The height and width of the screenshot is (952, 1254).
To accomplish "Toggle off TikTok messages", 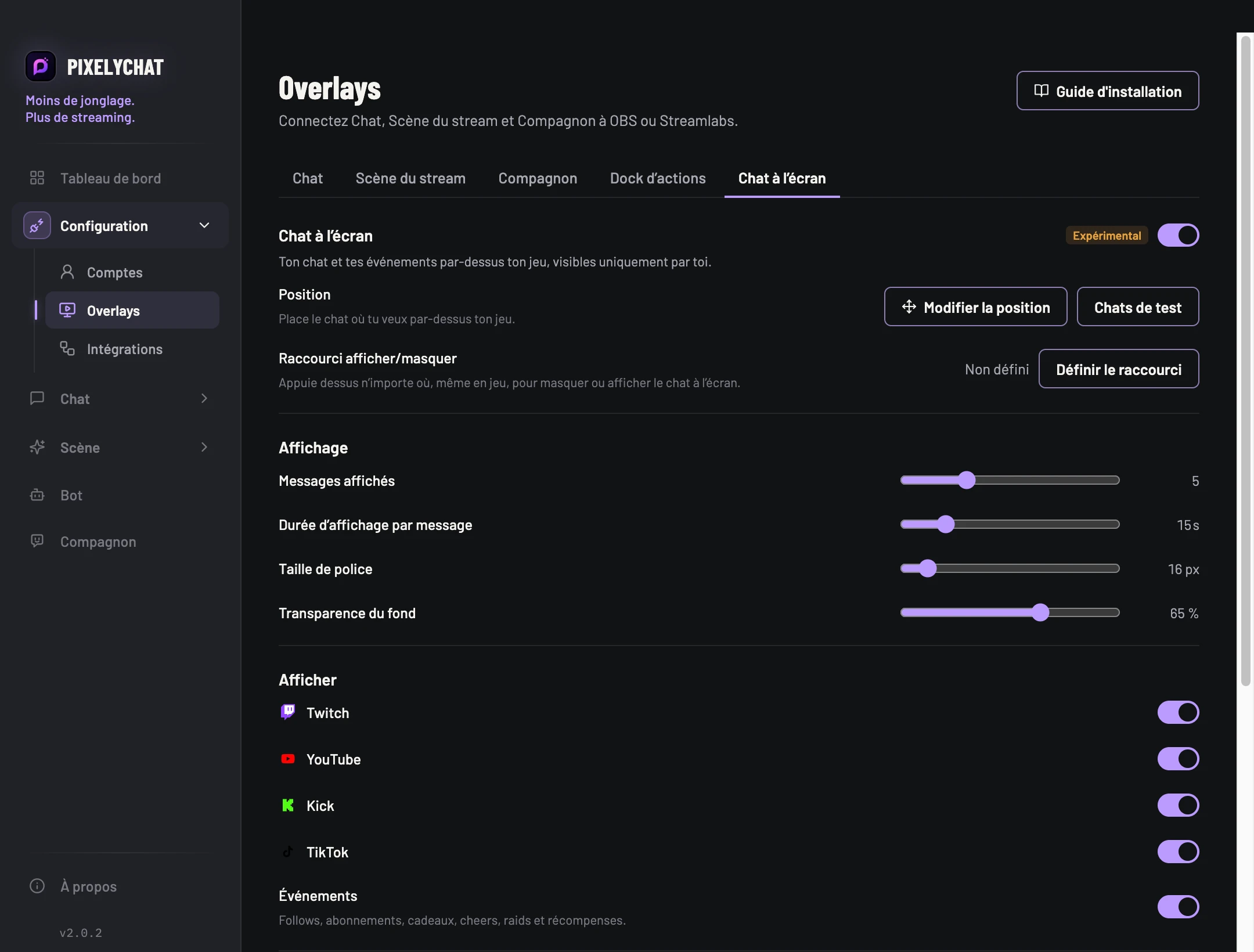I will (x=1178, y=852).
